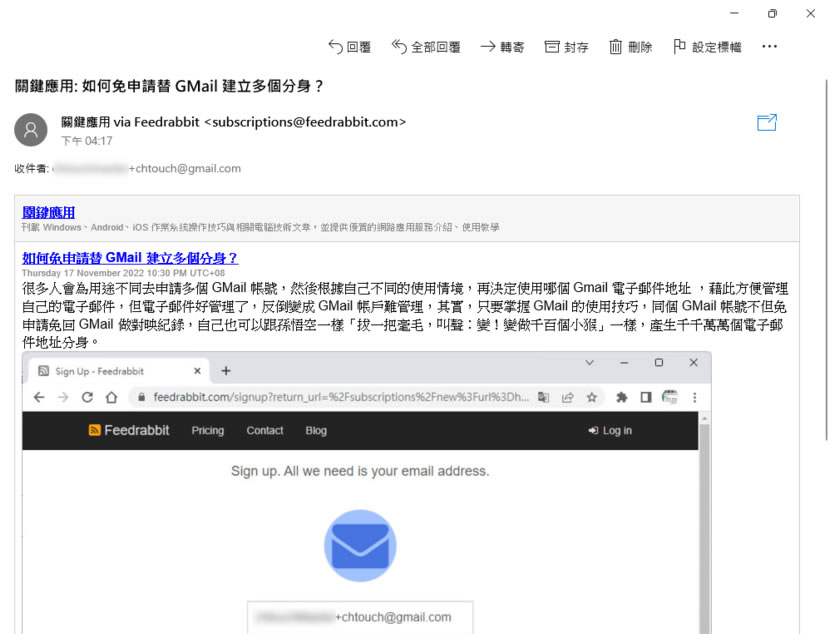The image size is (830, 634).
Task: Archive the message with 封存
Action: click(566, 47)
